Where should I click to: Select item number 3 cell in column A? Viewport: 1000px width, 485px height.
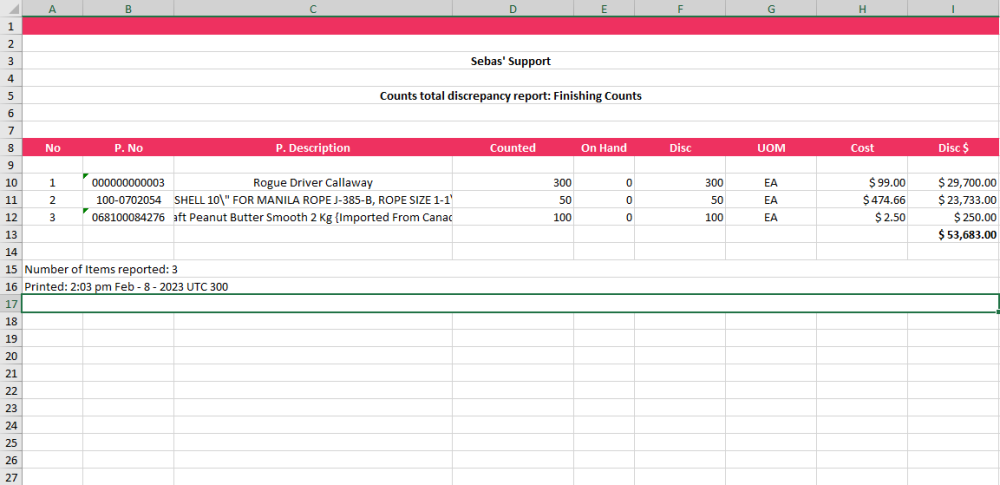52,217
